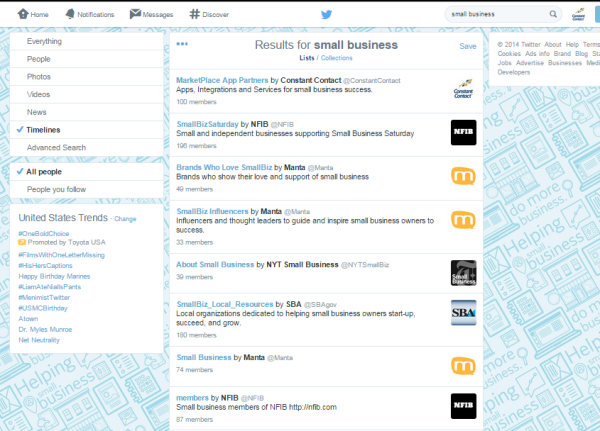This screenshot has width=600, height=431.
Task: Select the News filter
Action: click(x=86, y=112)
